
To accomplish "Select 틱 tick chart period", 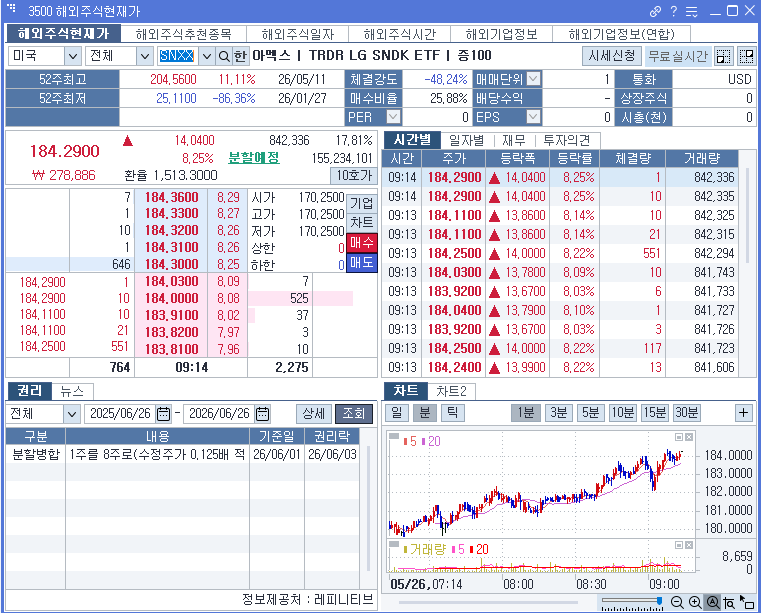I will (x=452, y=413).
